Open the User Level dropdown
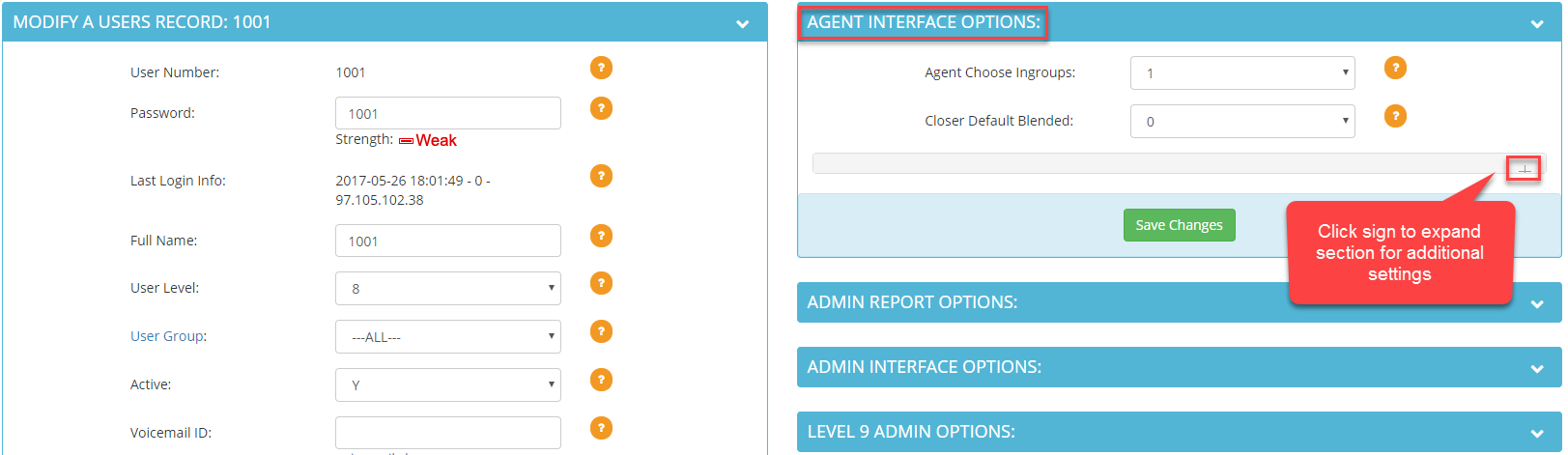The image size is (1568, 455). click(448, 288)
